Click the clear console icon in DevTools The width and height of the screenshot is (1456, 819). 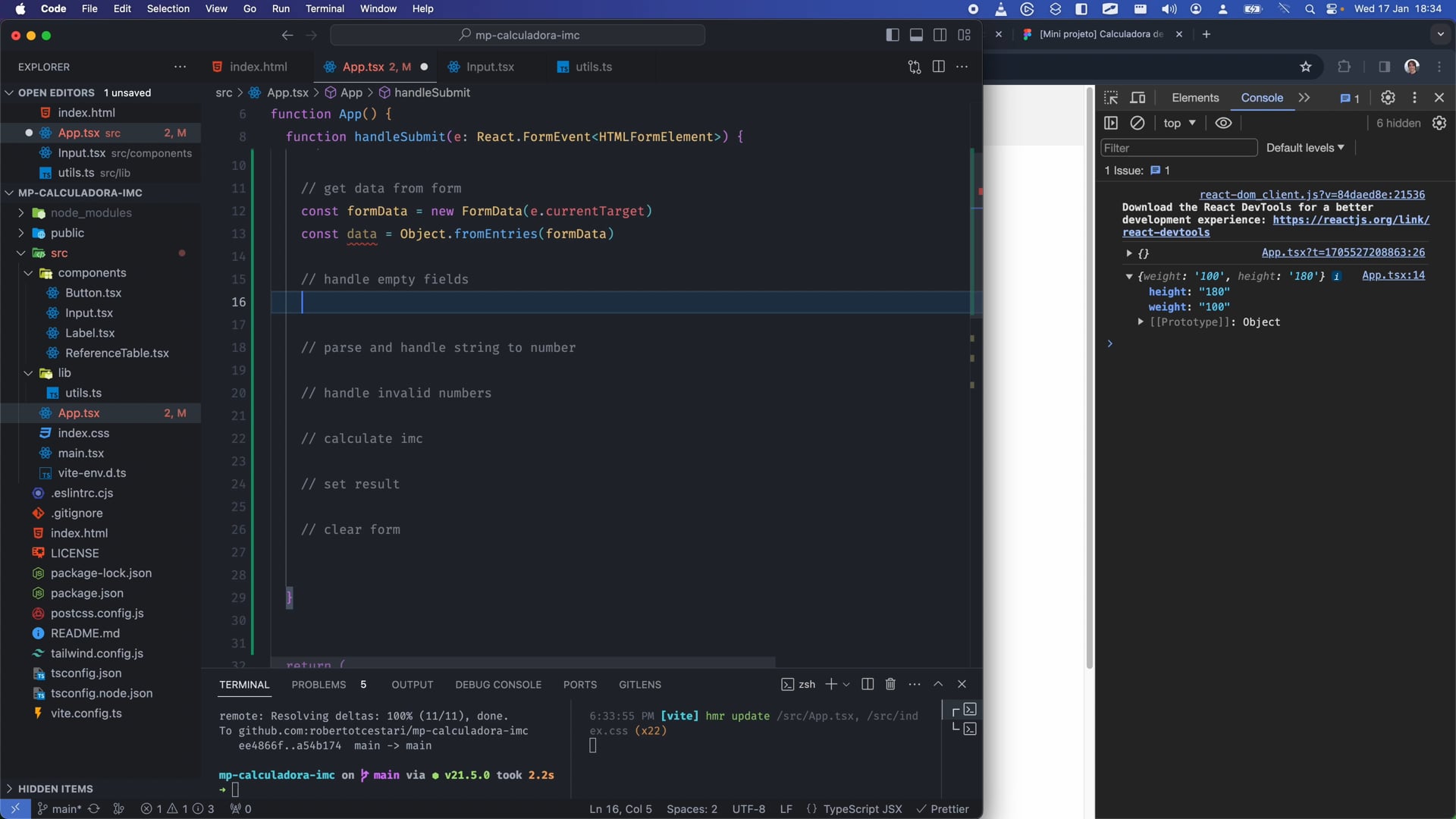pos(1137,123)
